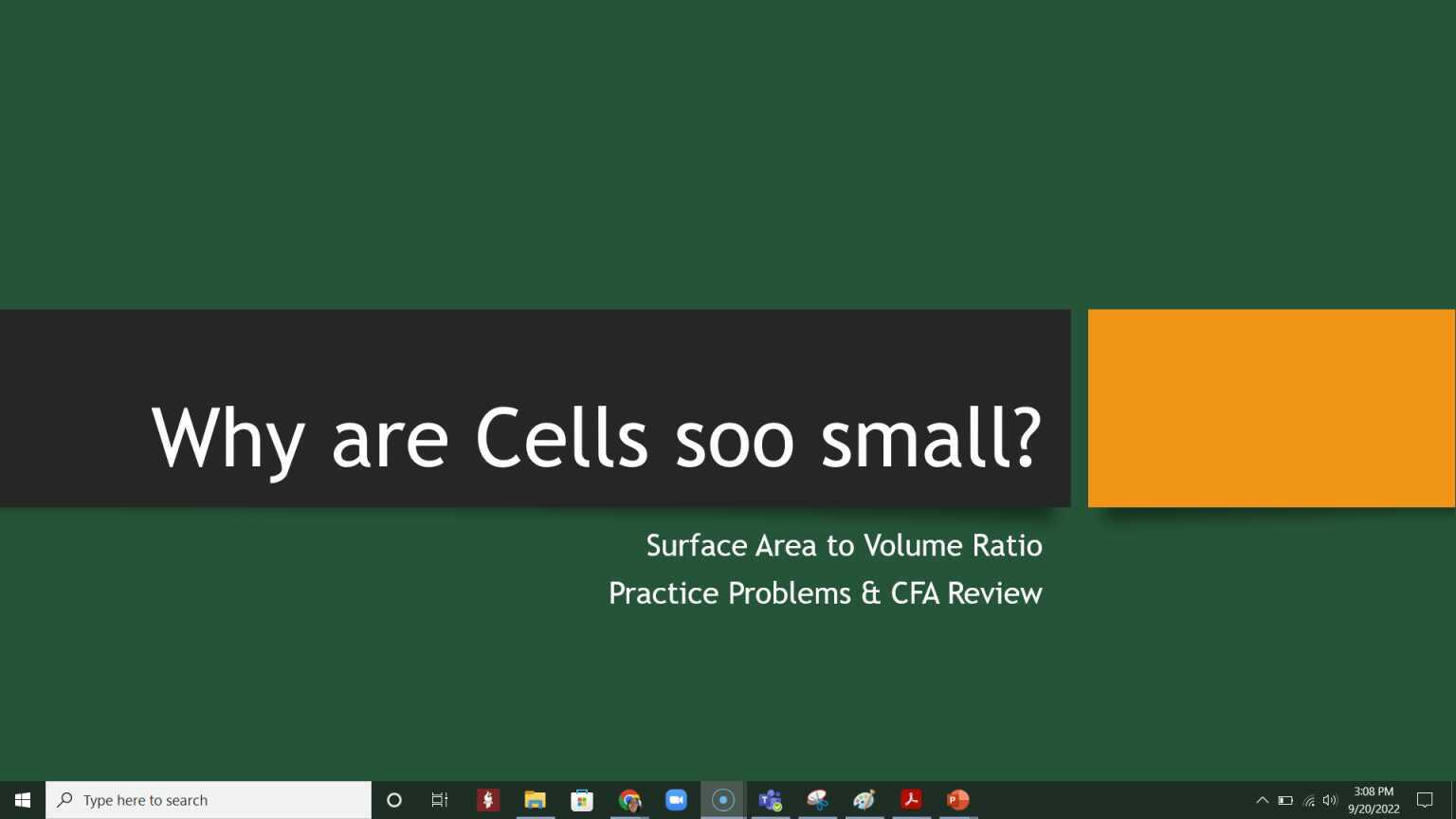Launch Google Chrome from the taskbar
Image resolution: width=1456 pixels, height=819 pixels.
pos(629,799)
